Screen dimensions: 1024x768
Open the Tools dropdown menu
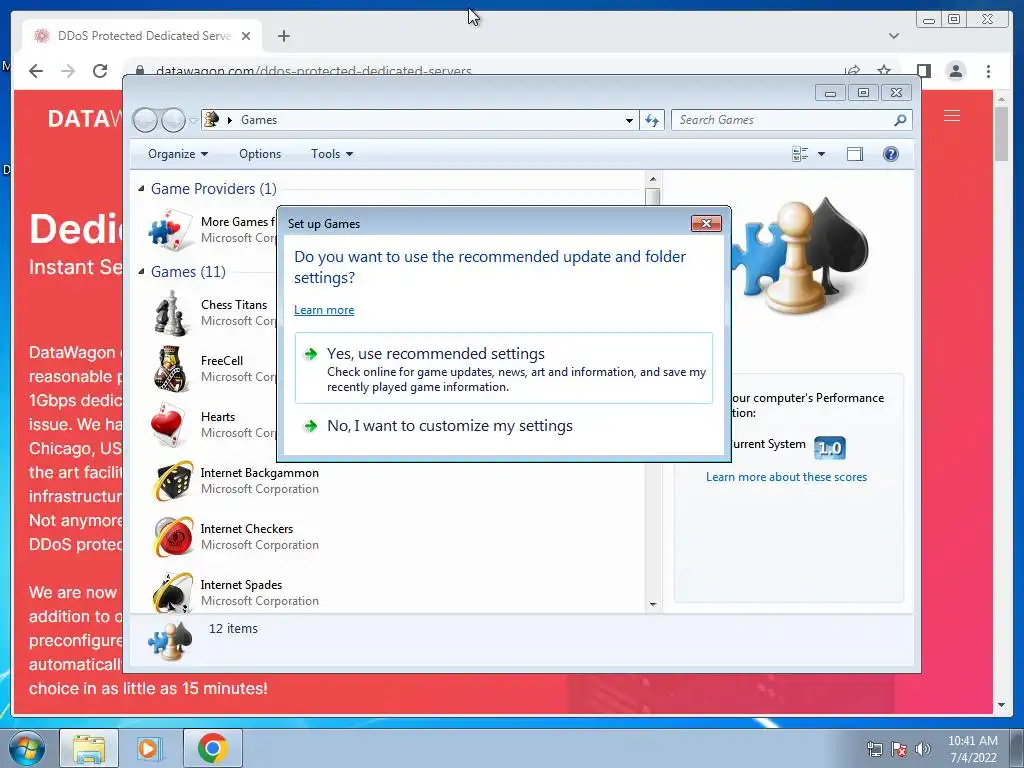pos(332,154)
